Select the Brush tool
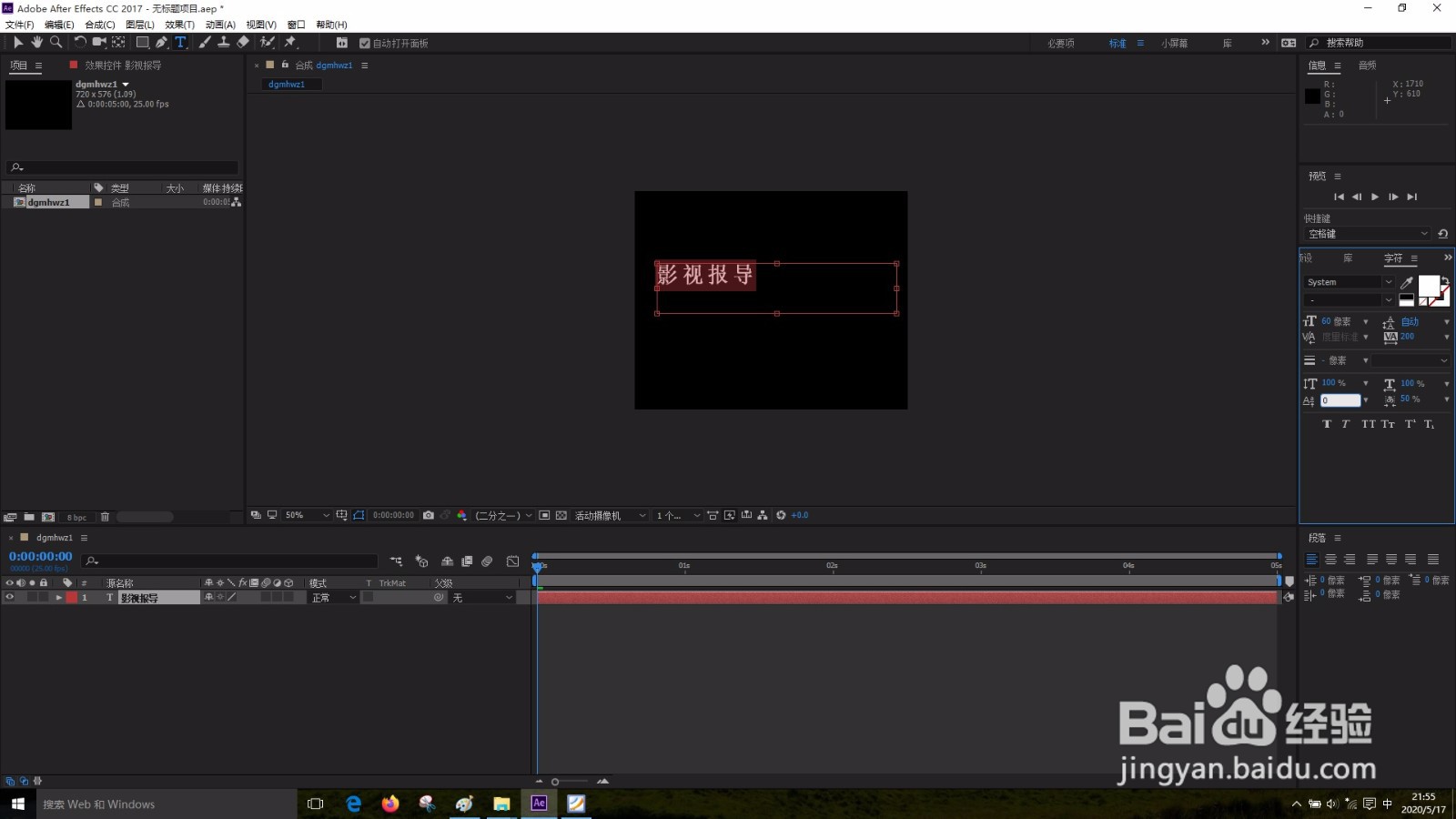This screenshot has height=819, width=1456. point(205,42)
